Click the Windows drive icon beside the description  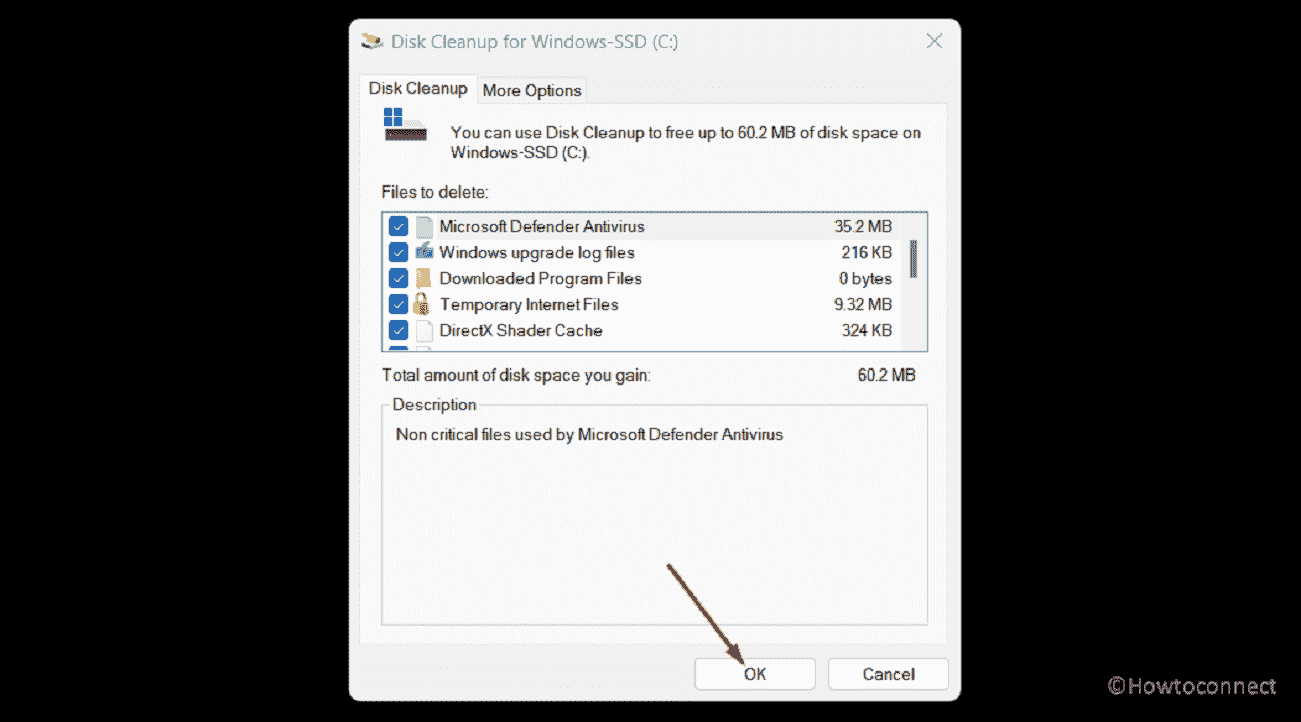click(x=405, y=124)
